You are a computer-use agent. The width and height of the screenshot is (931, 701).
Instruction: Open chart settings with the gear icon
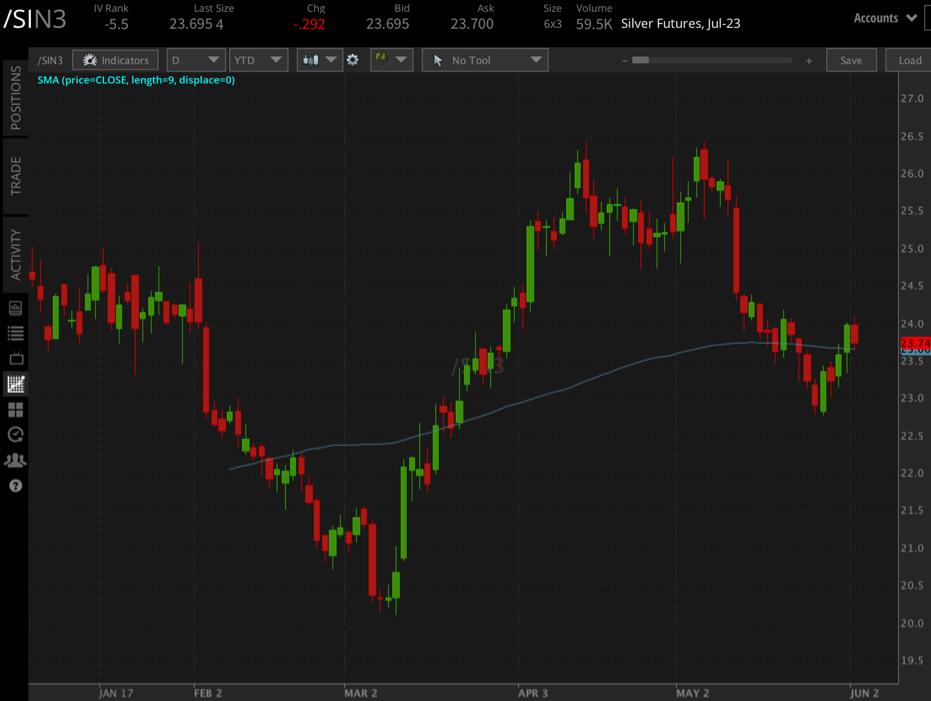352,60
